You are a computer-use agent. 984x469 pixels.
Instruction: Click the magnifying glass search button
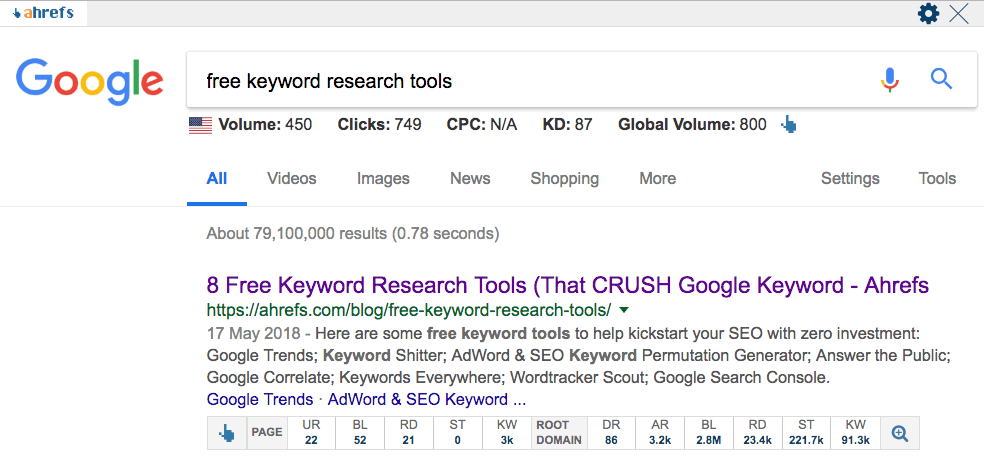click(941, 80)
